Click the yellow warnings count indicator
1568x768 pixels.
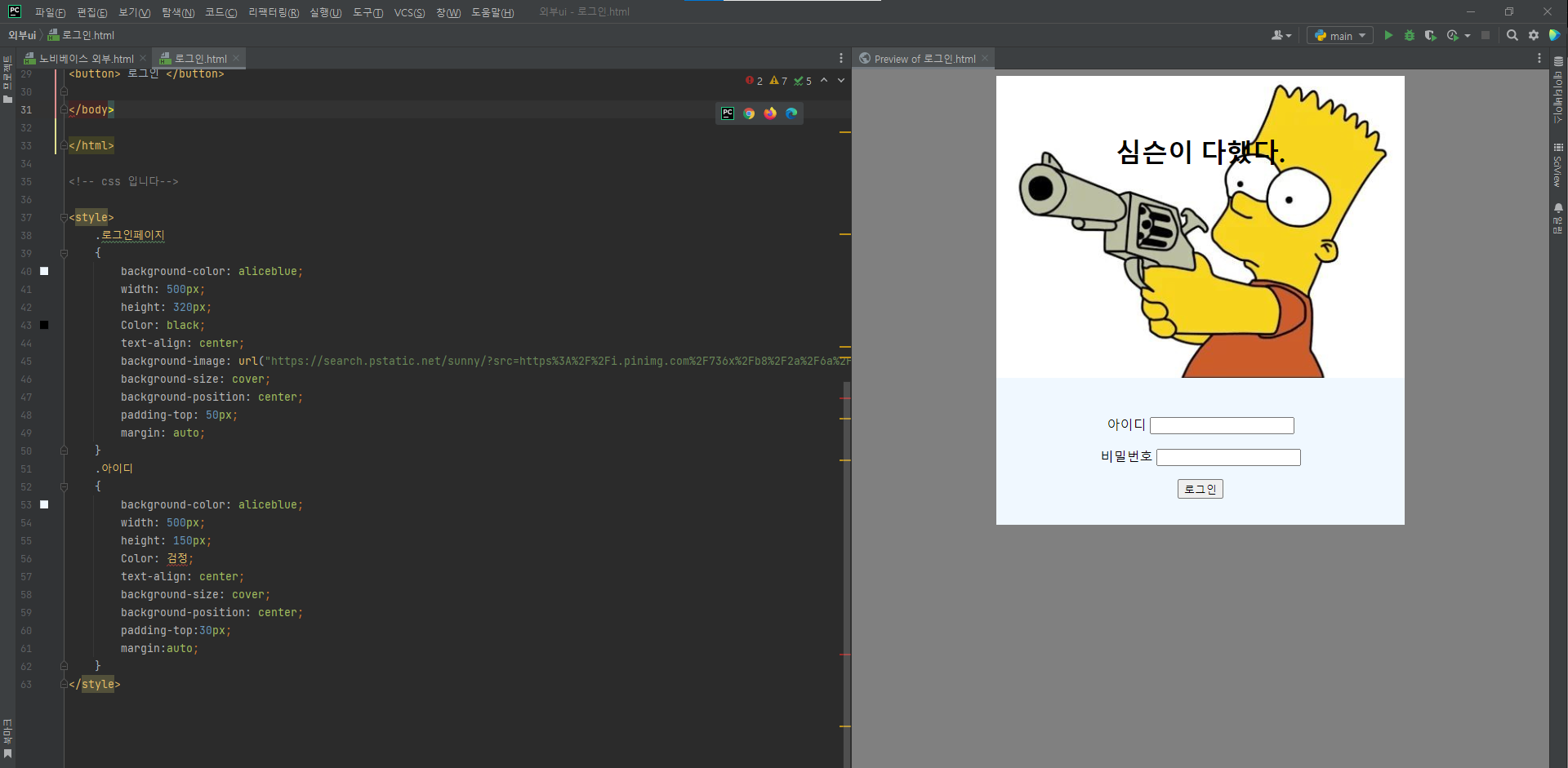click(778, 81)
